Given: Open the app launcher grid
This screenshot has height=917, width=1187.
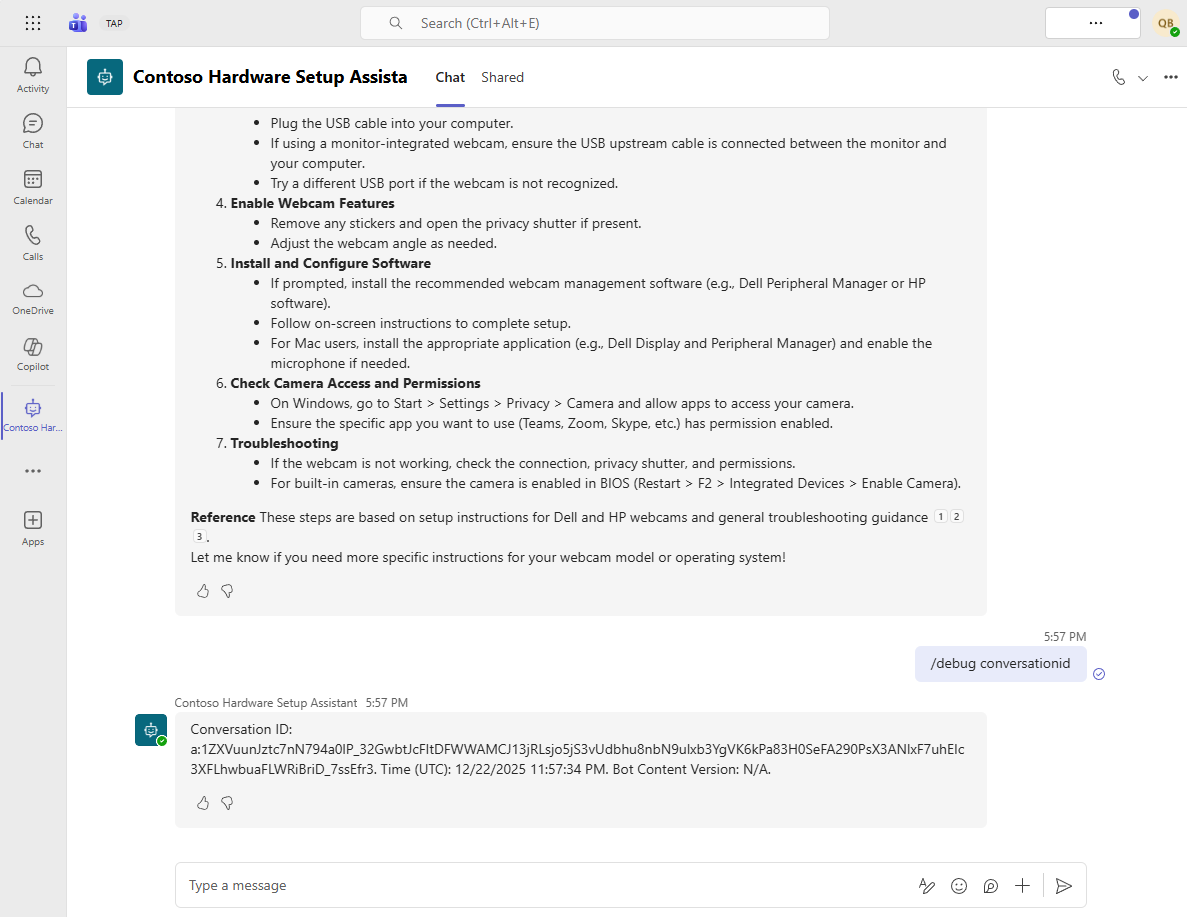Looking at the screenshot, I should tap(33, 23).
